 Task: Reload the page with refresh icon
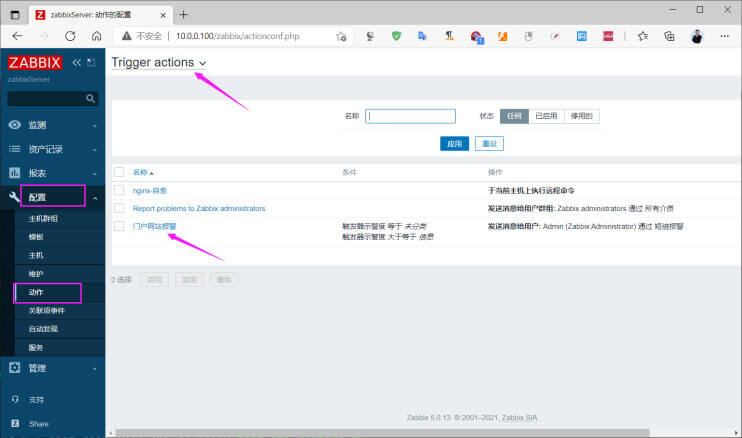[70, 36]
